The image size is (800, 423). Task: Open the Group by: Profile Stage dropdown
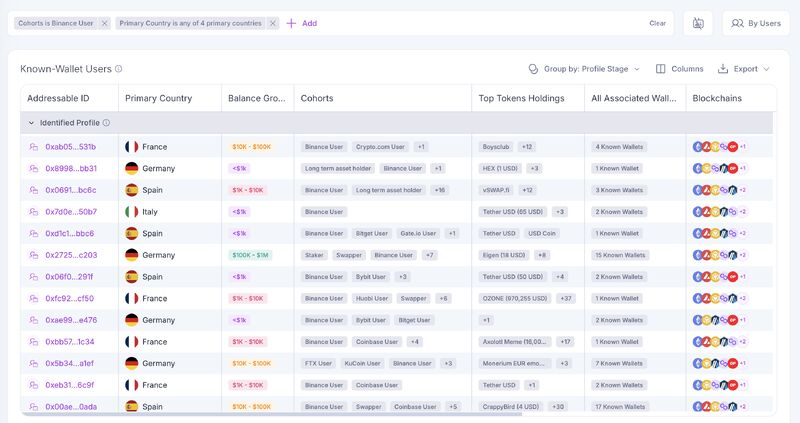coord(584,69)
